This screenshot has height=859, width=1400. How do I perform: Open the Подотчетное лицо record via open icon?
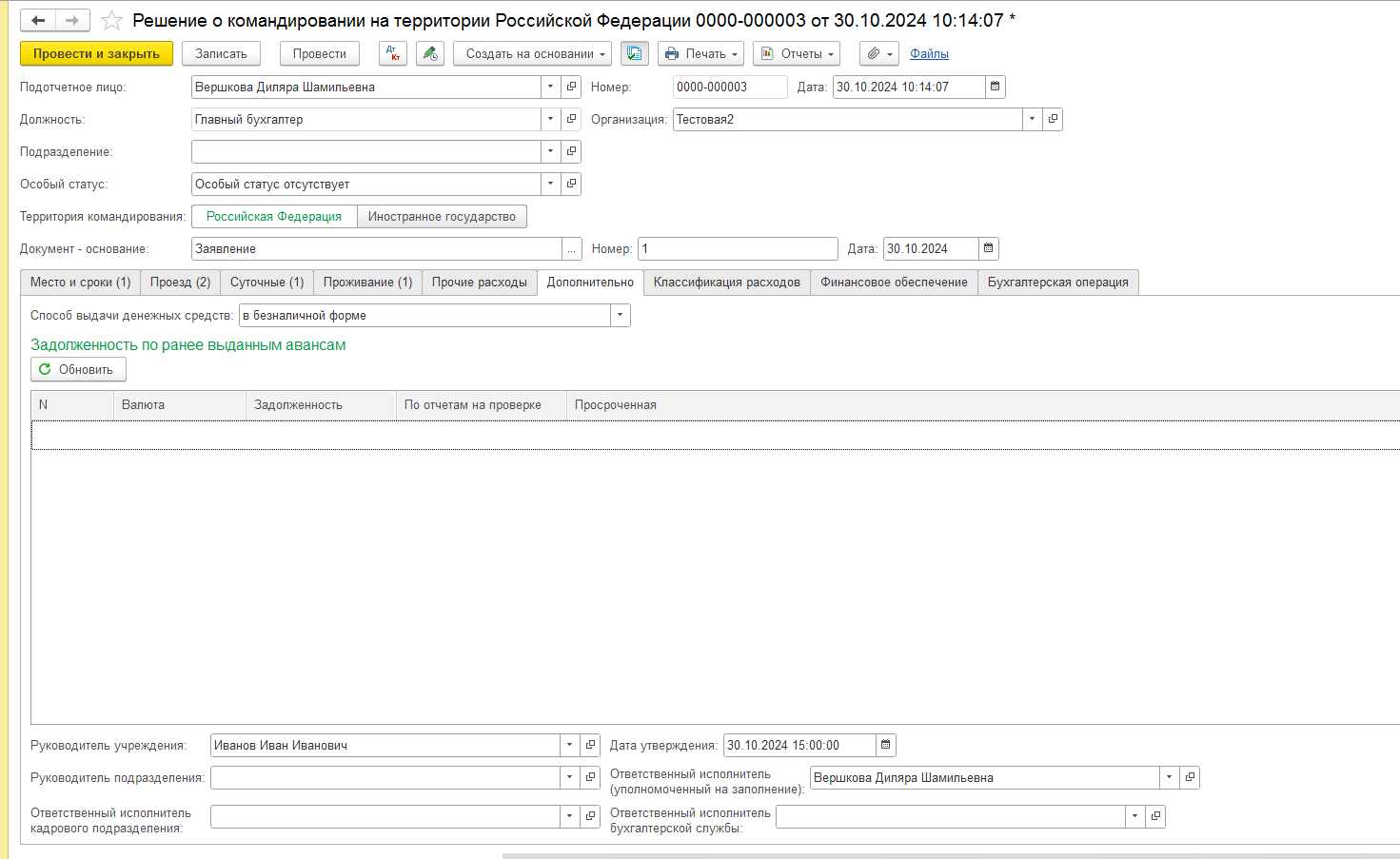pyautogui.click(x=571, y=87)
